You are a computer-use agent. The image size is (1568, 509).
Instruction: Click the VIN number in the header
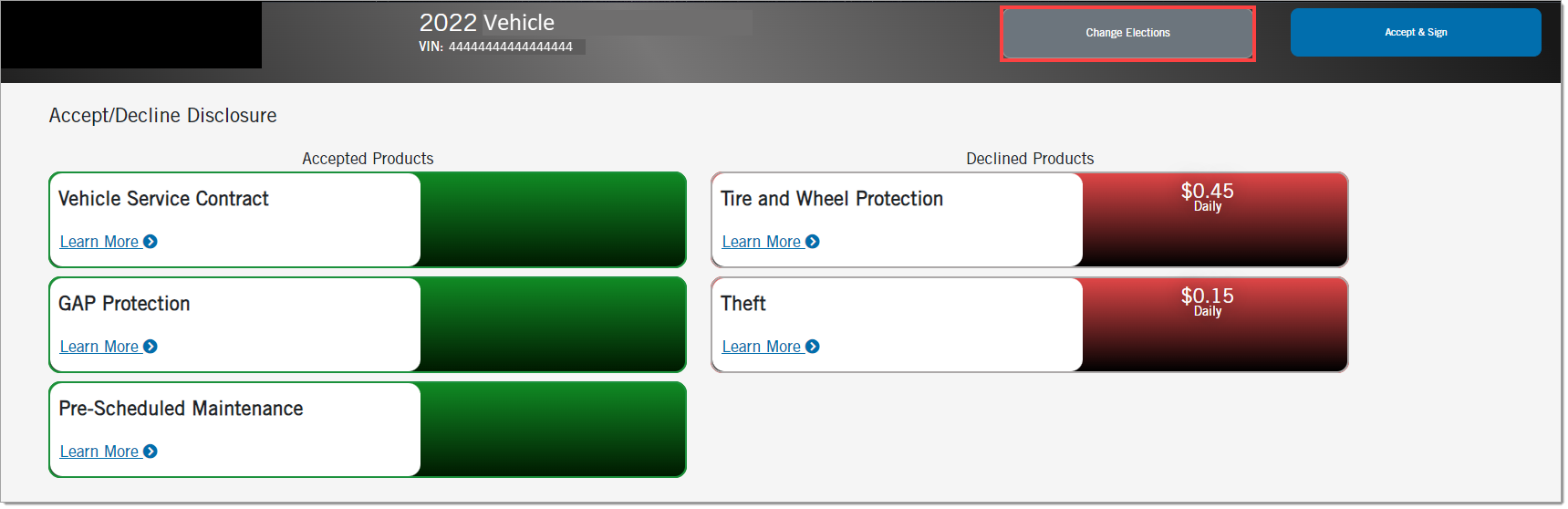click(x=511, y=47)
